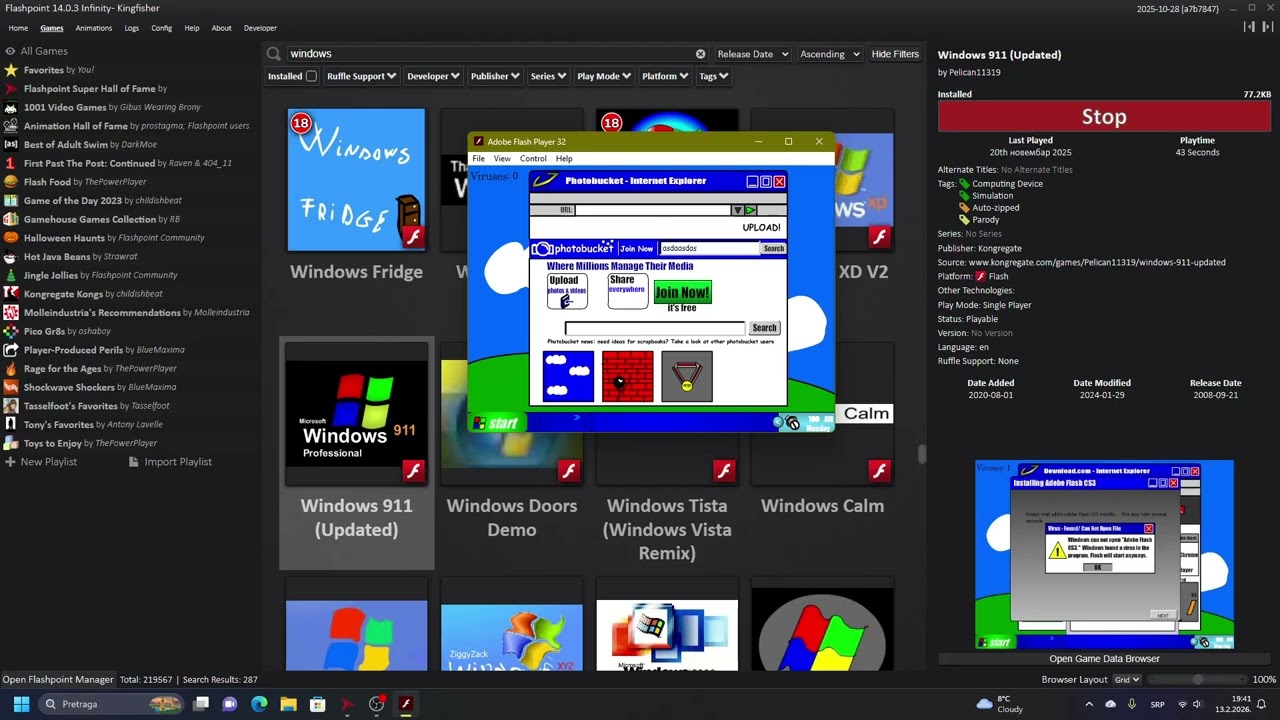
Task: Click the Computing Device tag icon
Action: coord(965,184)
